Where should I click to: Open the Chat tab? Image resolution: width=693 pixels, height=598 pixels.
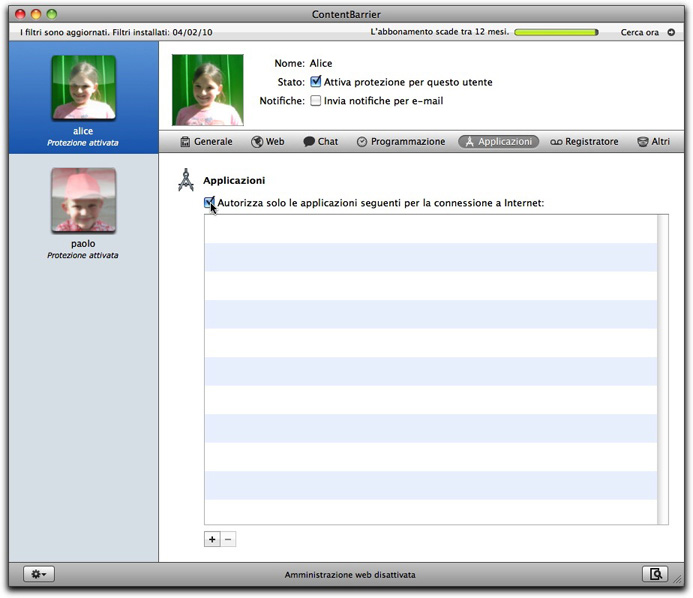tap(321, 141)
